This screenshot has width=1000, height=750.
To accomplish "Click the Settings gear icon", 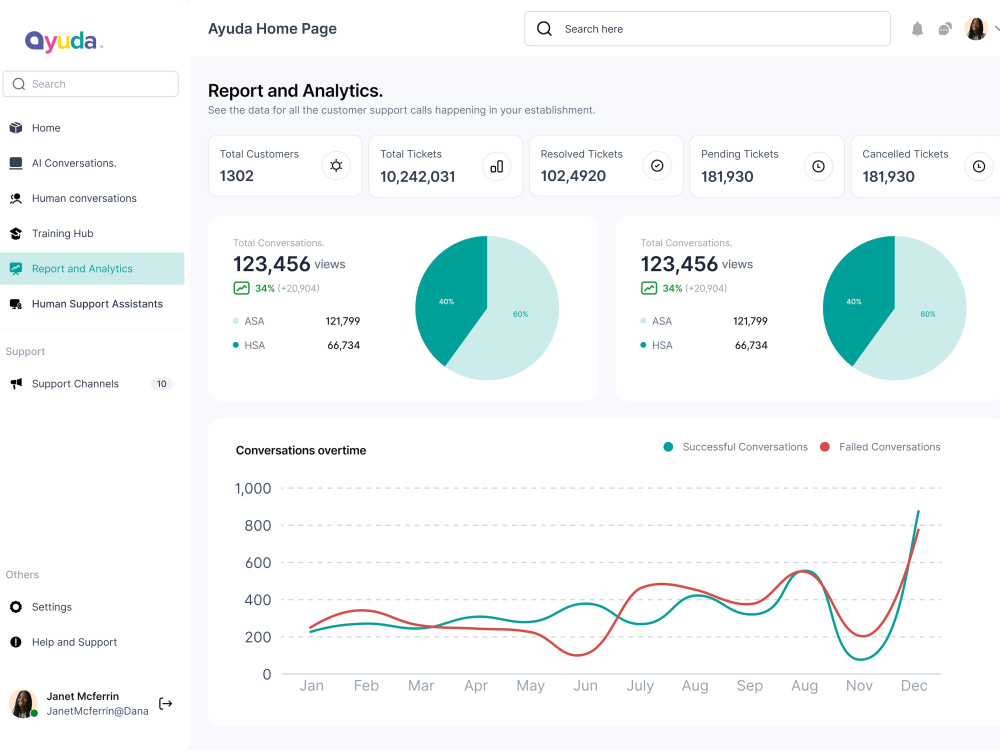I will pyautogui.click(x=16, y=607).
